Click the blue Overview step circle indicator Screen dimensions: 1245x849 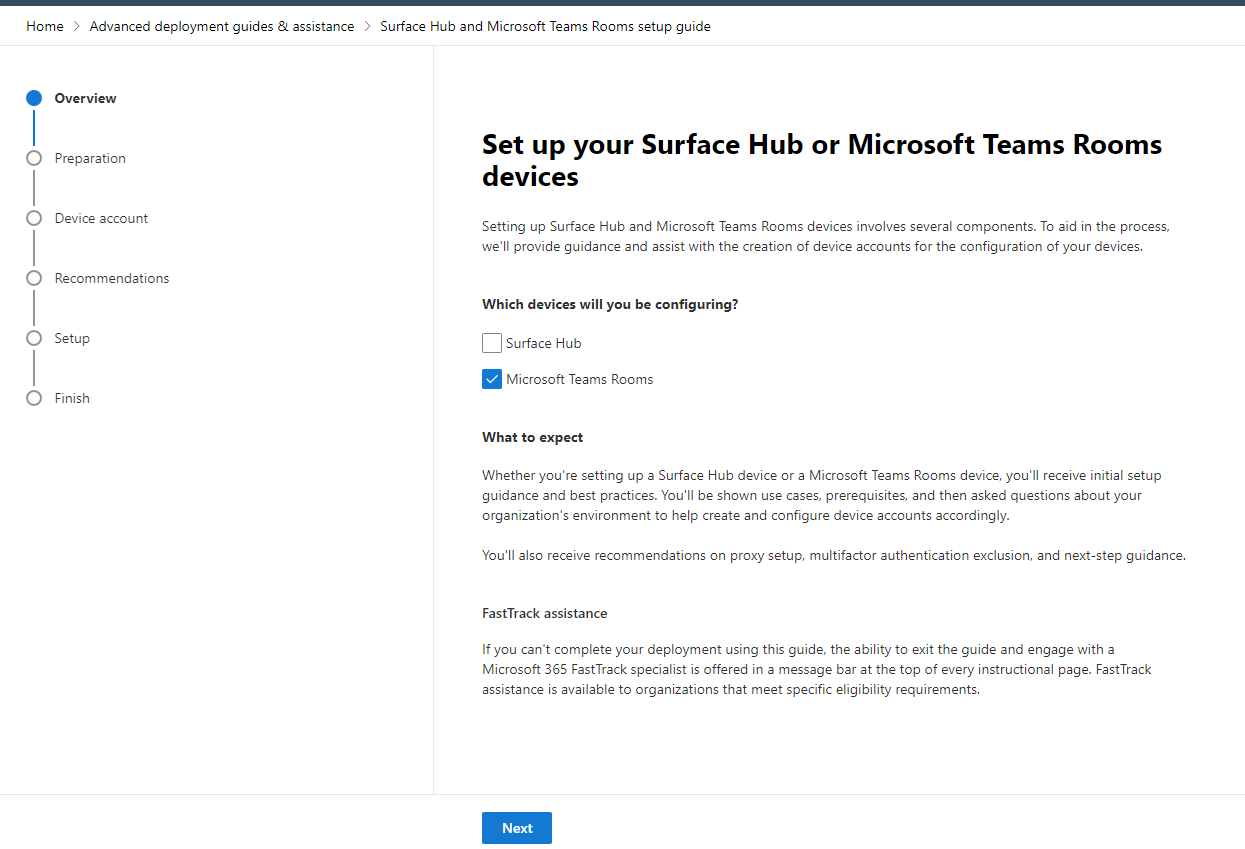click(34, 98)
